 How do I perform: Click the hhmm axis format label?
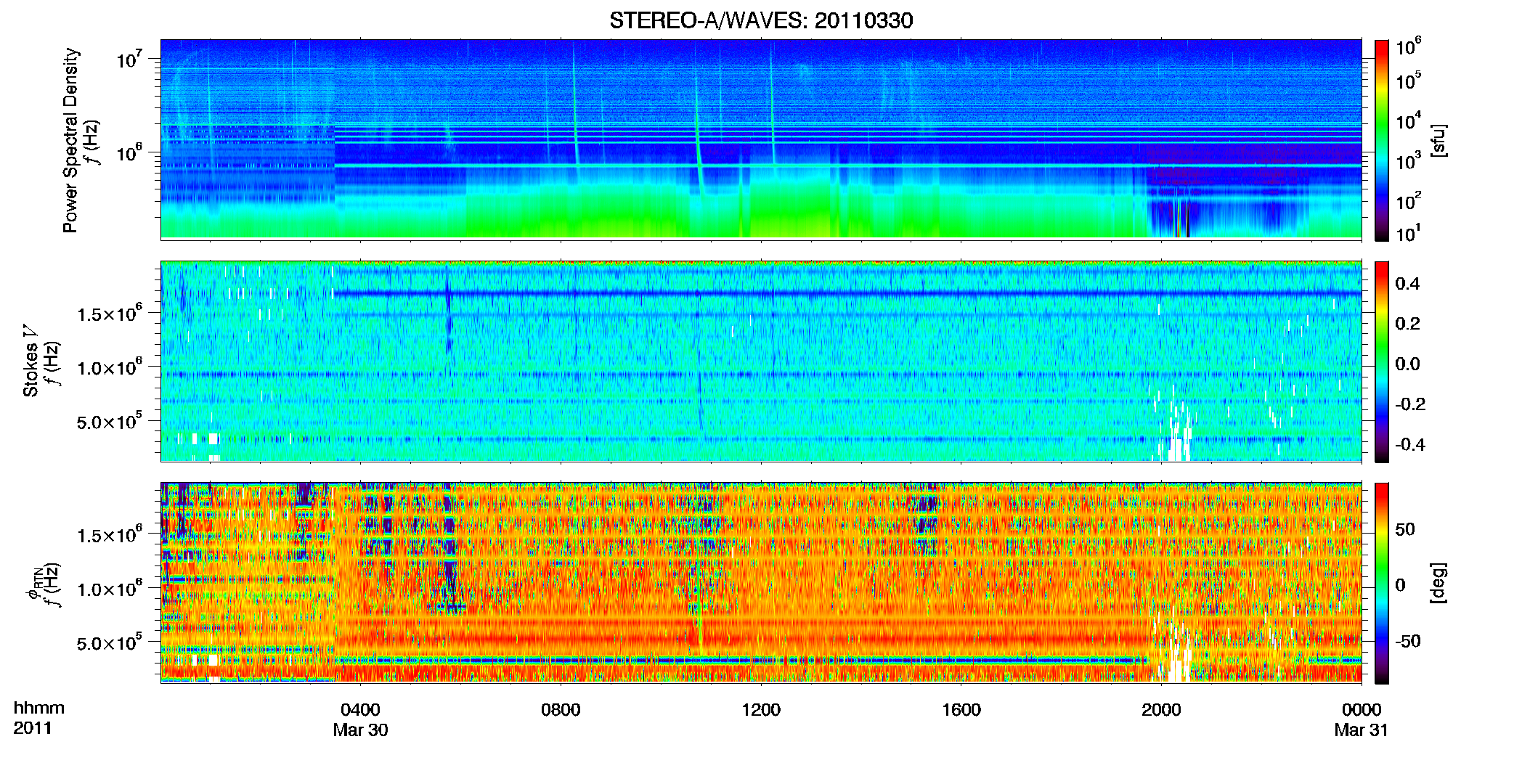[39, 709]
